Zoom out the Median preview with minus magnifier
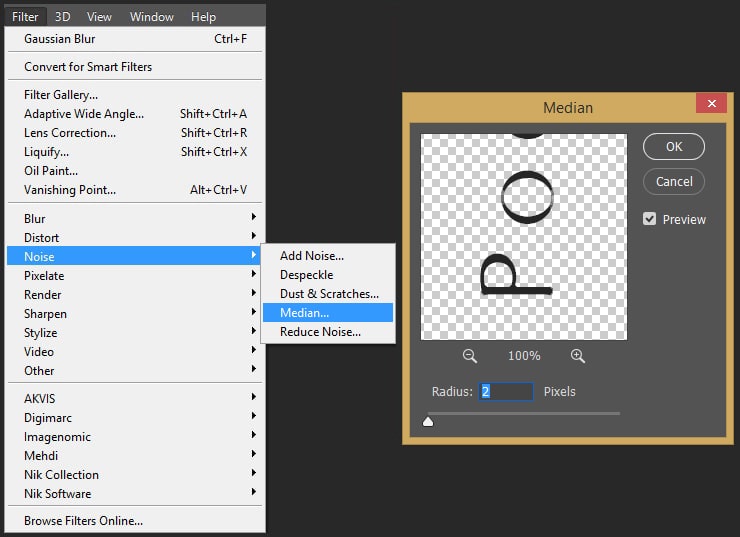The image size is (740, 537). tap(470, 356)
